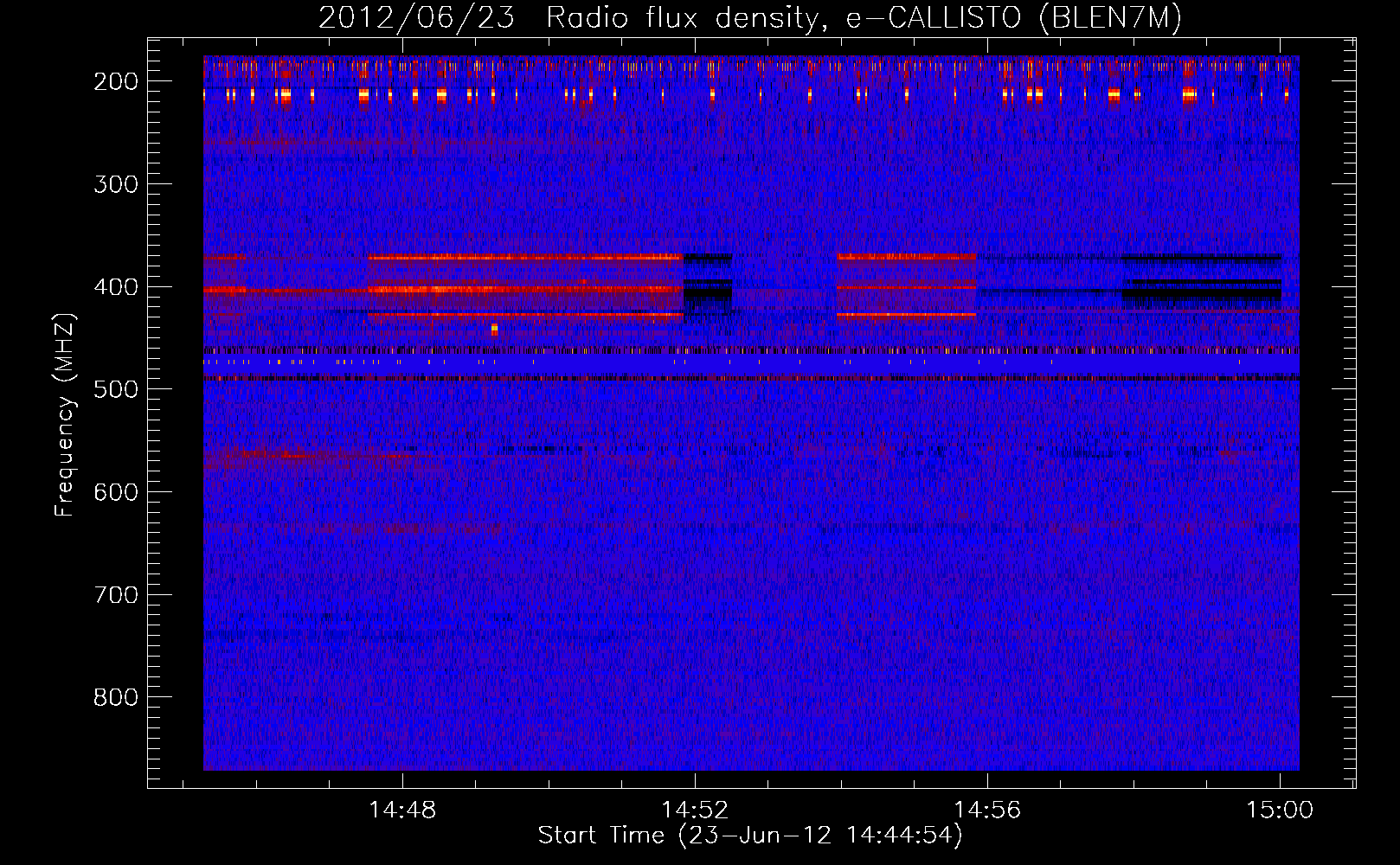Click the 200 frequency tick label
1400x865 pixels.
coord(115,81)
